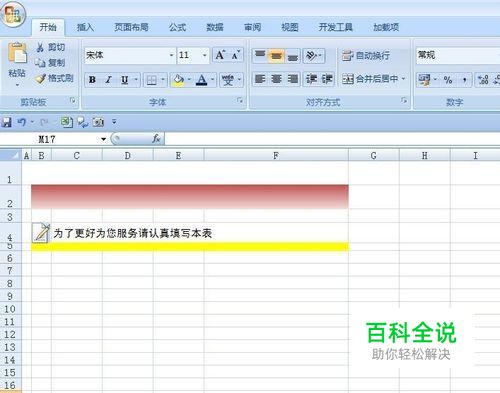Redo the action in quick access toolbar
This screenshot has height=393, width=500.
point(44,122)
